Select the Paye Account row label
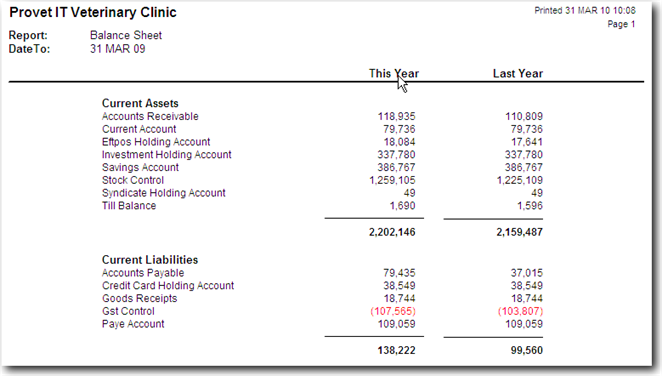This screenshot has width=662, height=376. (x=133, y=324)
